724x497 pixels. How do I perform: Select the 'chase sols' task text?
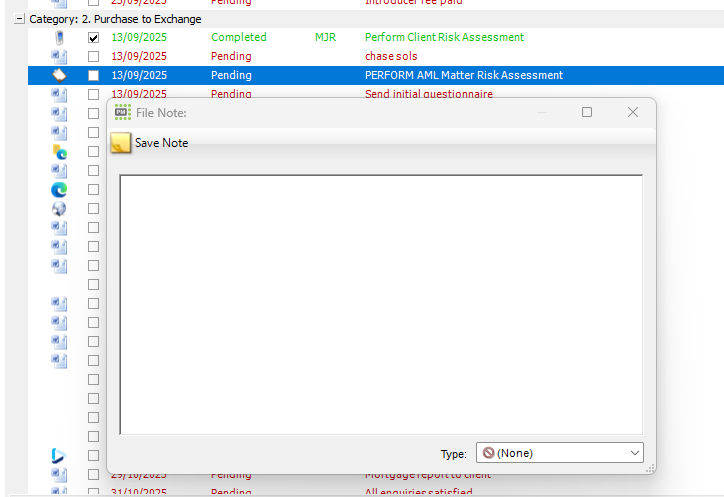(391, 56)
